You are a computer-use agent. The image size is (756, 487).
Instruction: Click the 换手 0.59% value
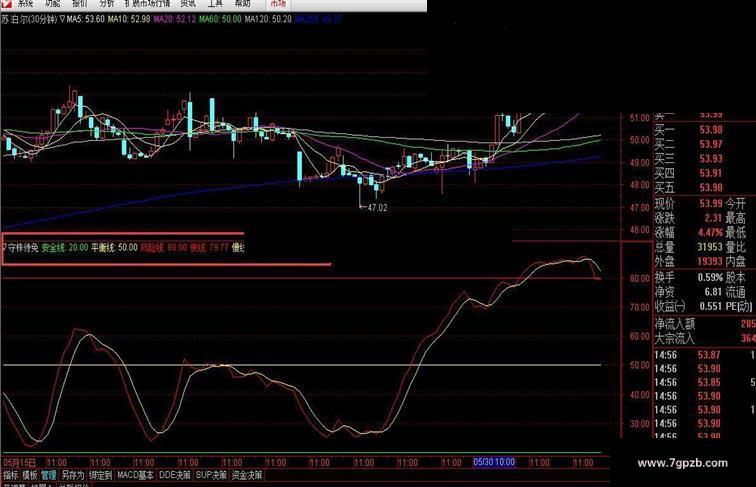click(x=710, y=278)
